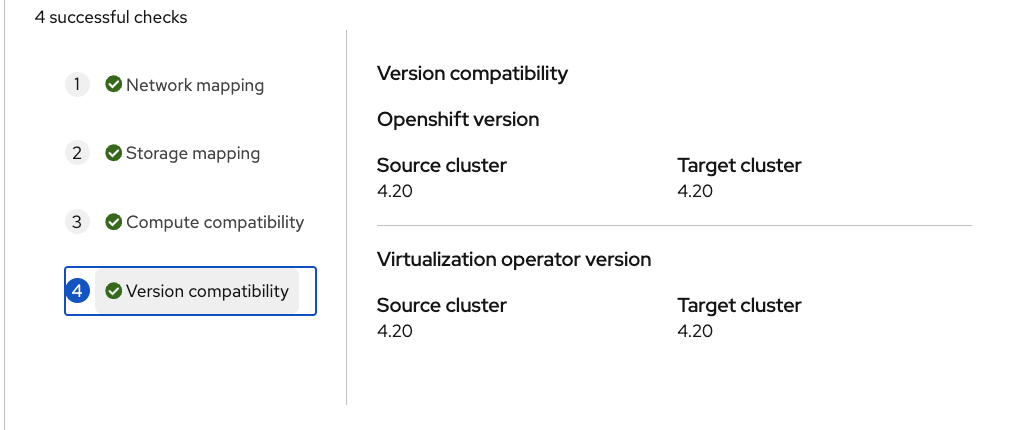Click the step number 1 badge

pyautogui.click(x=77, y=85)
